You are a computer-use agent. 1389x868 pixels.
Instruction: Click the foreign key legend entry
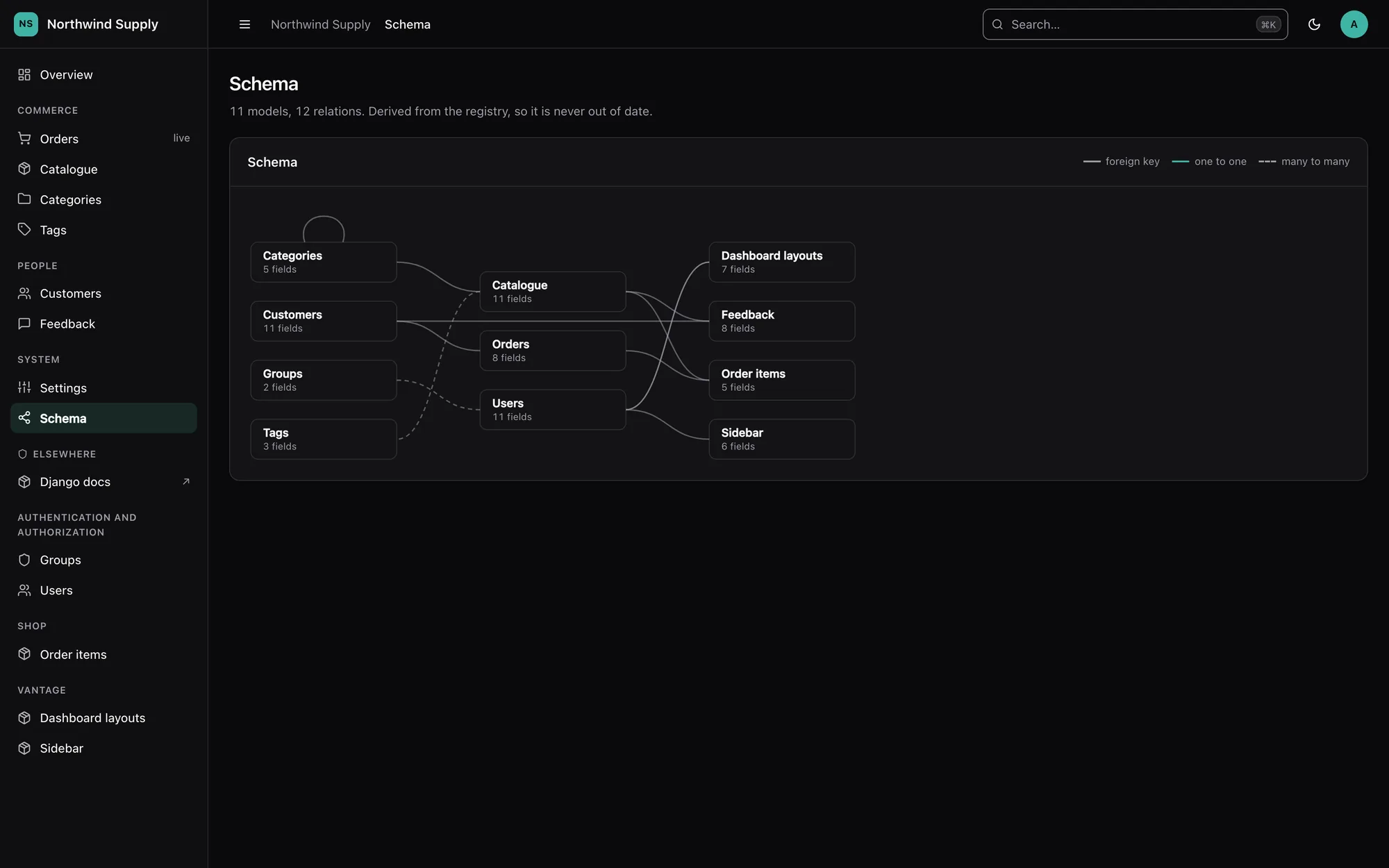1122,161
